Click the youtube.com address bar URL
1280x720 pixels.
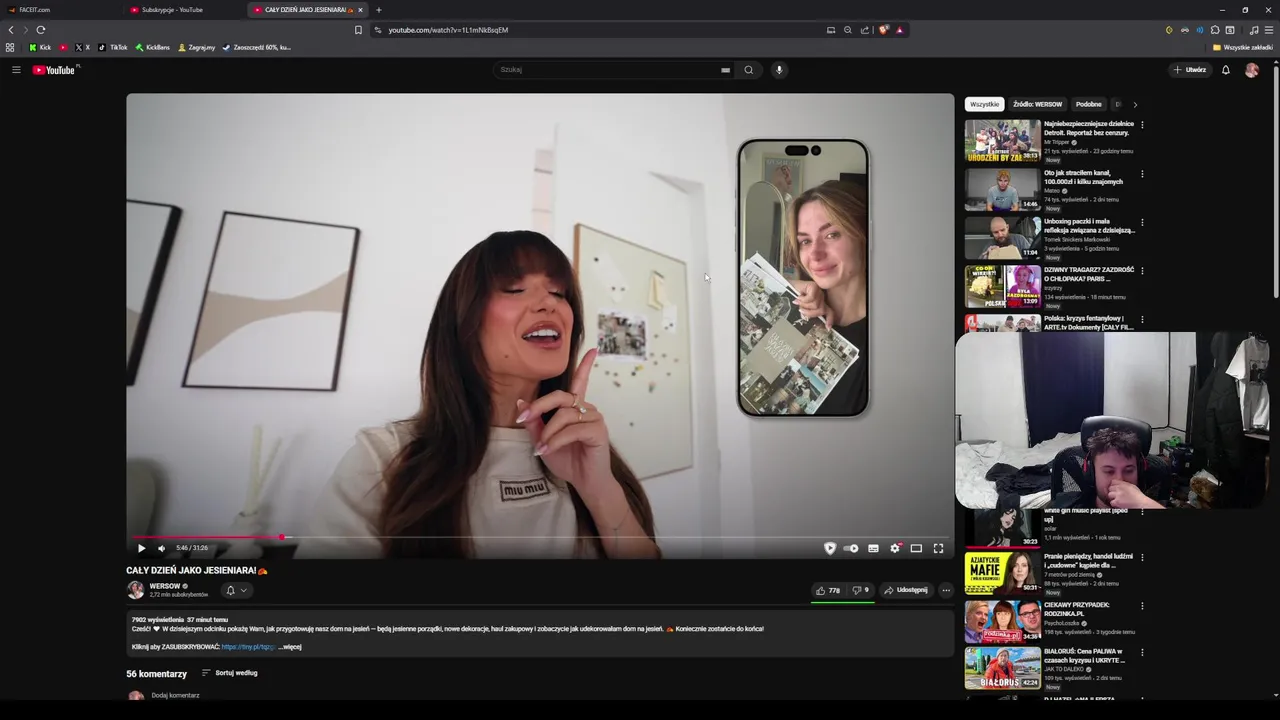(448, 30)
